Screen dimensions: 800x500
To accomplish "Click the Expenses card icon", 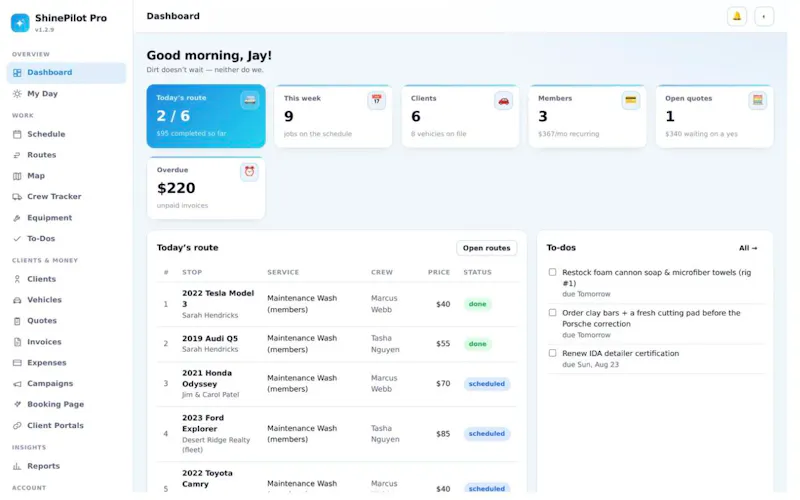I will pyautogui.click(x=17, y=363).
